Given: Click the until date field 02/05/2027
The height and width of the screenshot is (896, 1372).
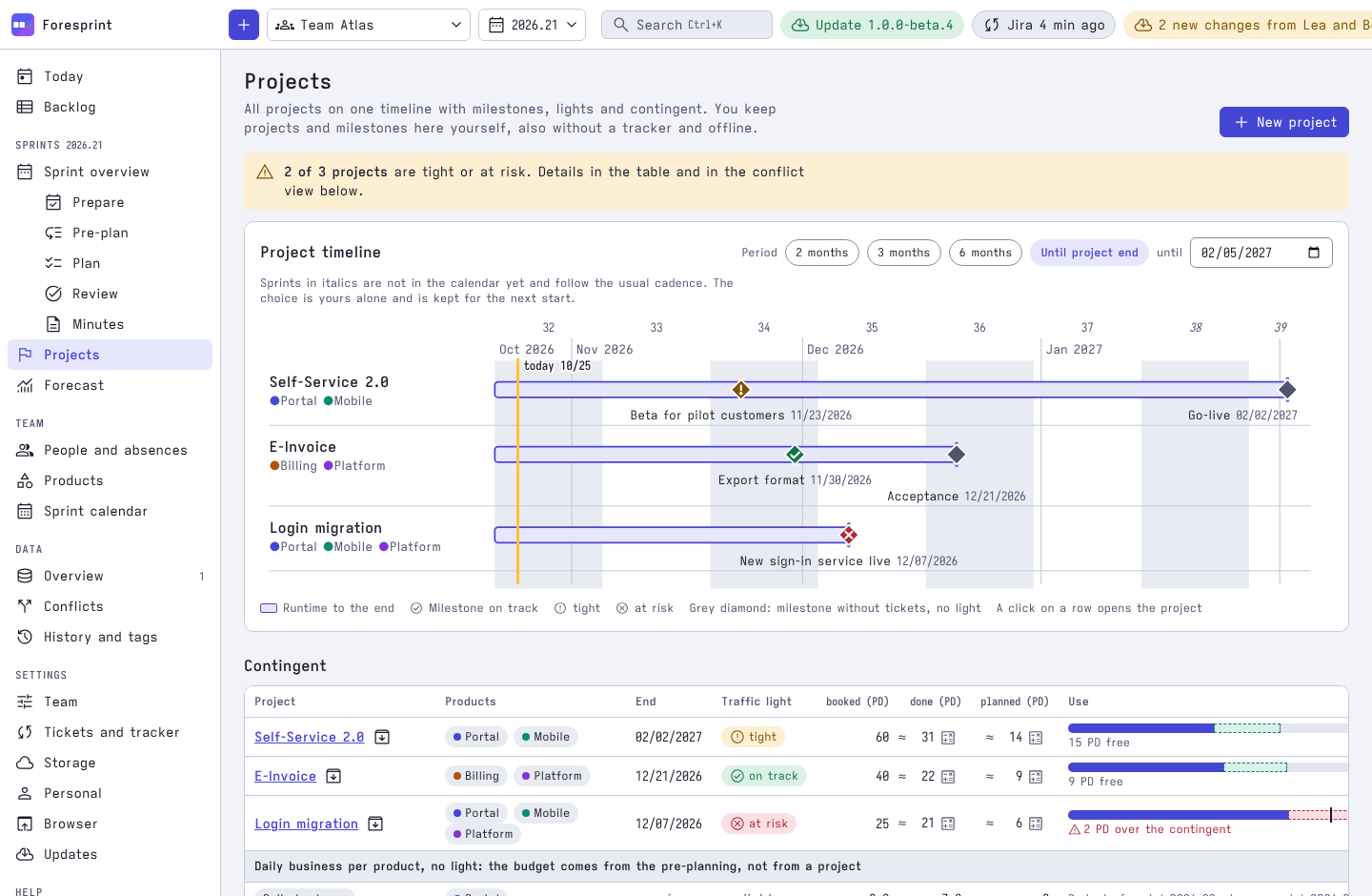Looking at the screenshot, I should click(1261, 253).
